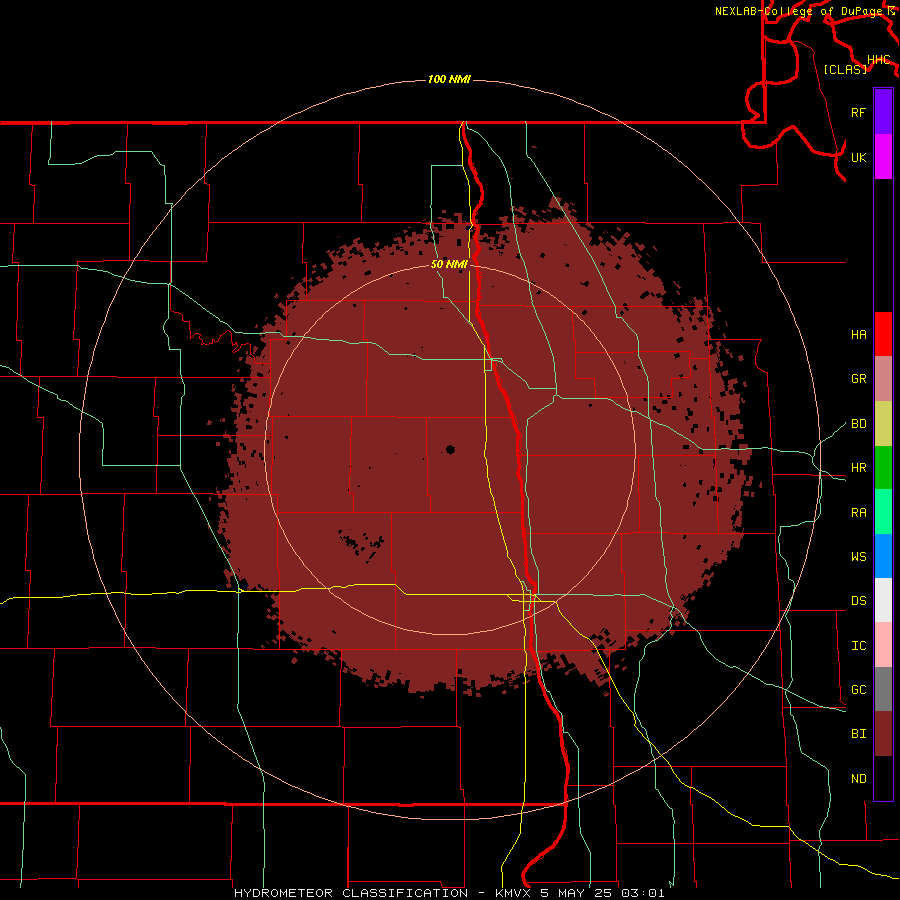Screen dimensions: 900x900
Task: Click the 100 NMI range ring label
Action: 449,79
